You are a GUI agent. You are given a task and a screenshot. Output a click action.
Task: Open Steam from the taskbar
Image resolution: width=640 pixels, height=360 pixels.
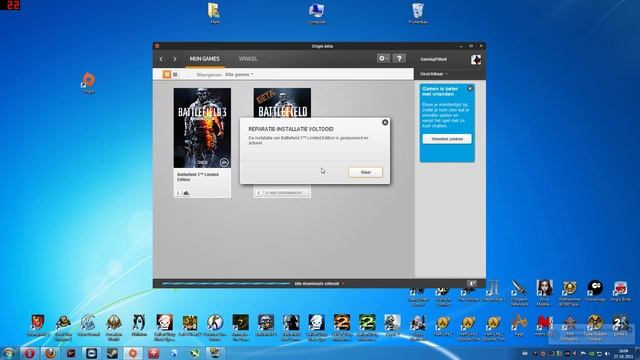[x=112, y=353]
